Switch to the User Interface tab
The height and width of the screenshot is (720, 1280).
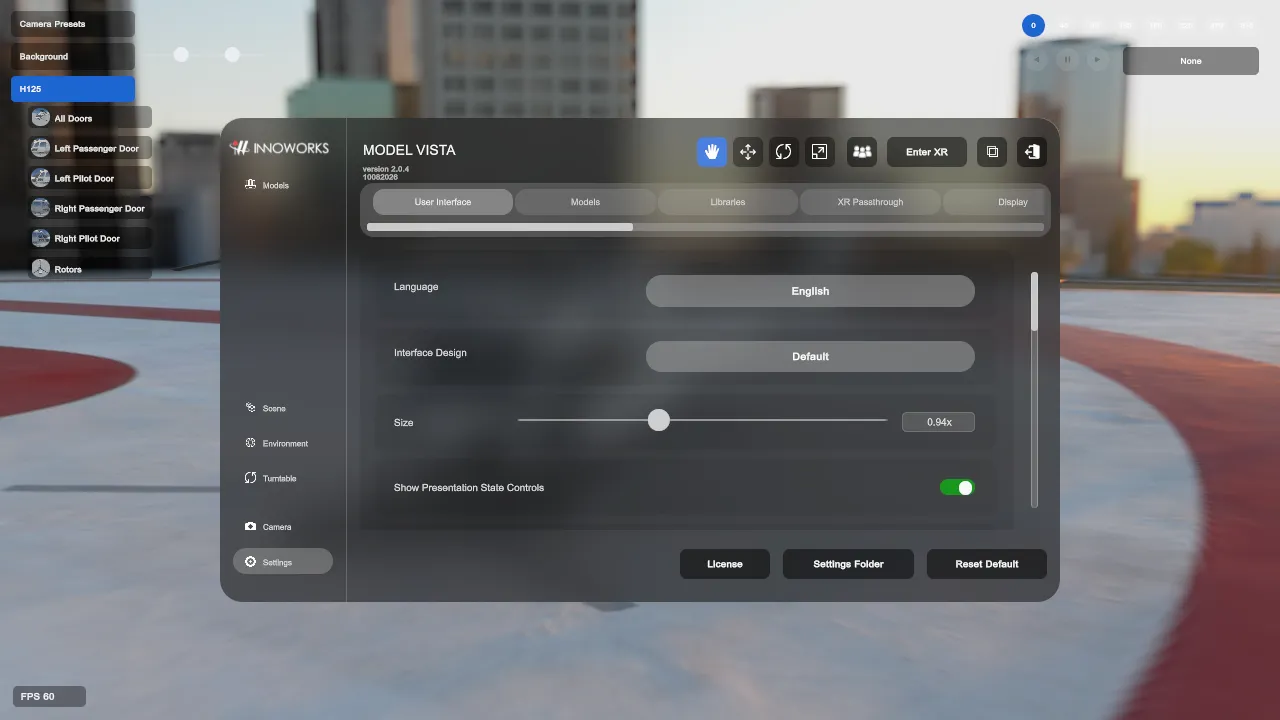click(x=443, y=202)
